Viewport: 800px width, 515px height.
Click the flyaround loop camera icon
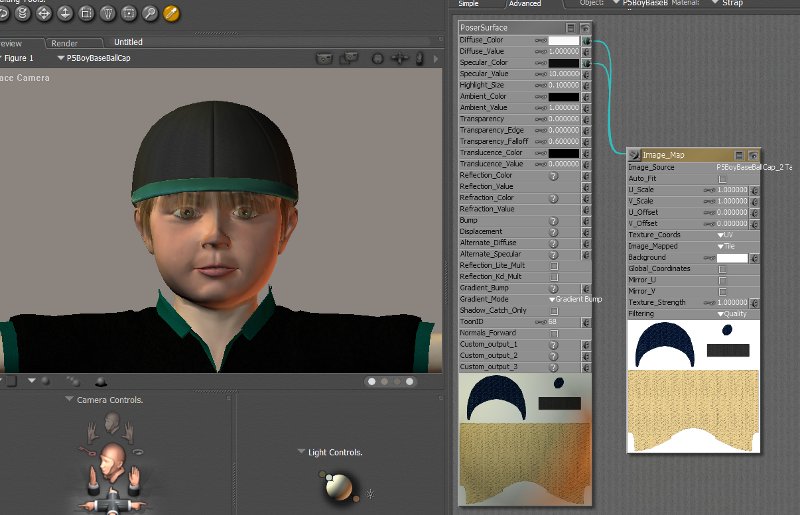click(x=138, y=452)
